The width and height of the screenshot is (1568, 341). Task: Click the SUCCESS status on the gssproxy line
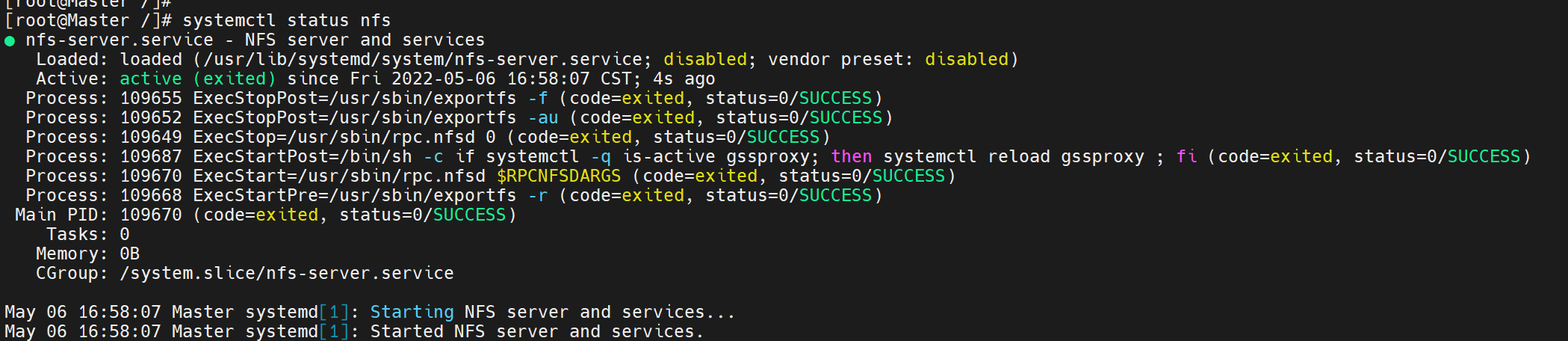(1484, 156)
